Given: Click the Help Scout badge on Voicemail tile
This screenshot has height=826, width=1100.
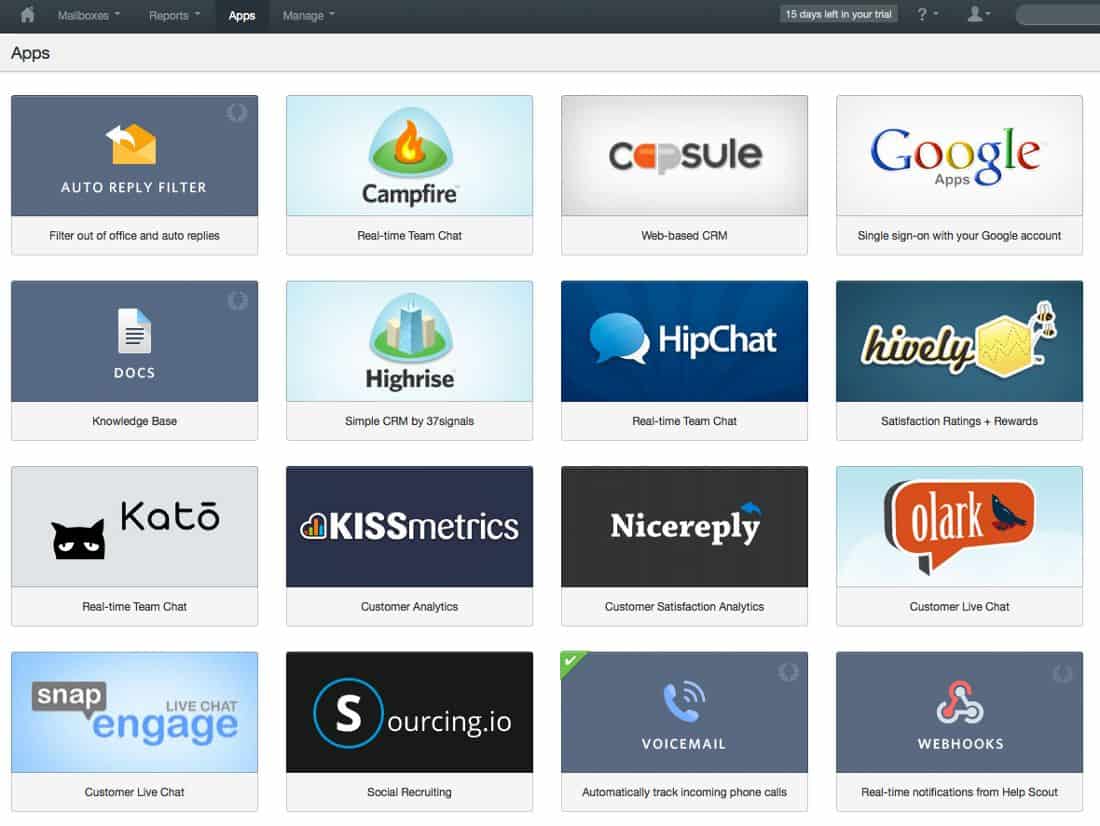Looking at the screenshot, I should (x=788, y=672).
